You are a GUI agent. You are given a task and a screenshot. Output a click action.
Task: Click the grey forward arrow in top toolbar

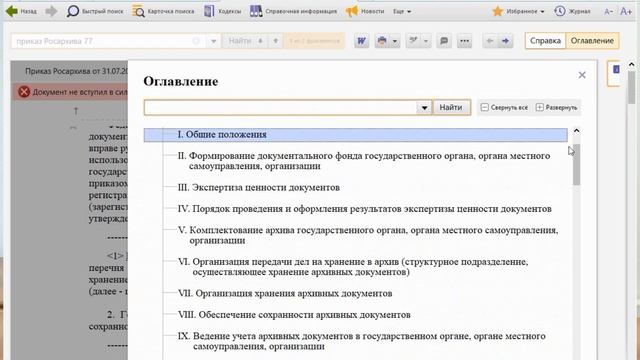(51, 11)
